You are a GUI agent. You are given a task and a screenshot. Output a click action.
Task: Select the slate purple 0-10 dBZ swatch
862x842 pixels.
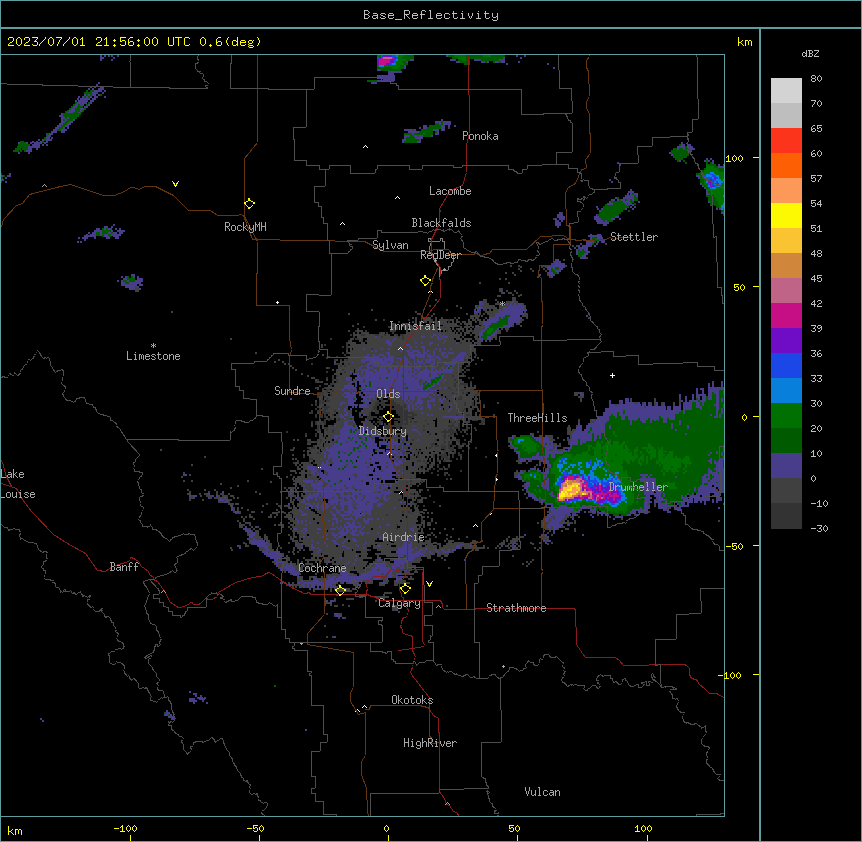786,466
